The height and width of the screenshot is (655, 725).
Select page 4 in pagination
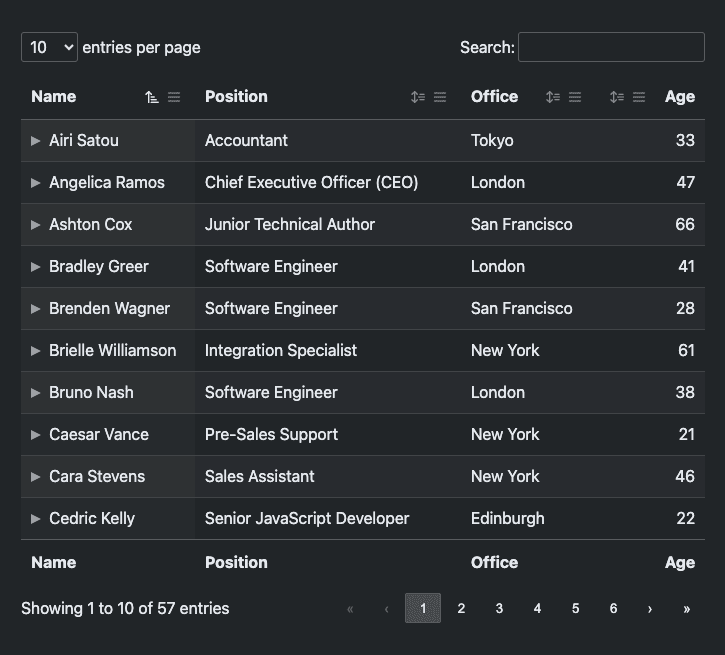pos(537,608)
